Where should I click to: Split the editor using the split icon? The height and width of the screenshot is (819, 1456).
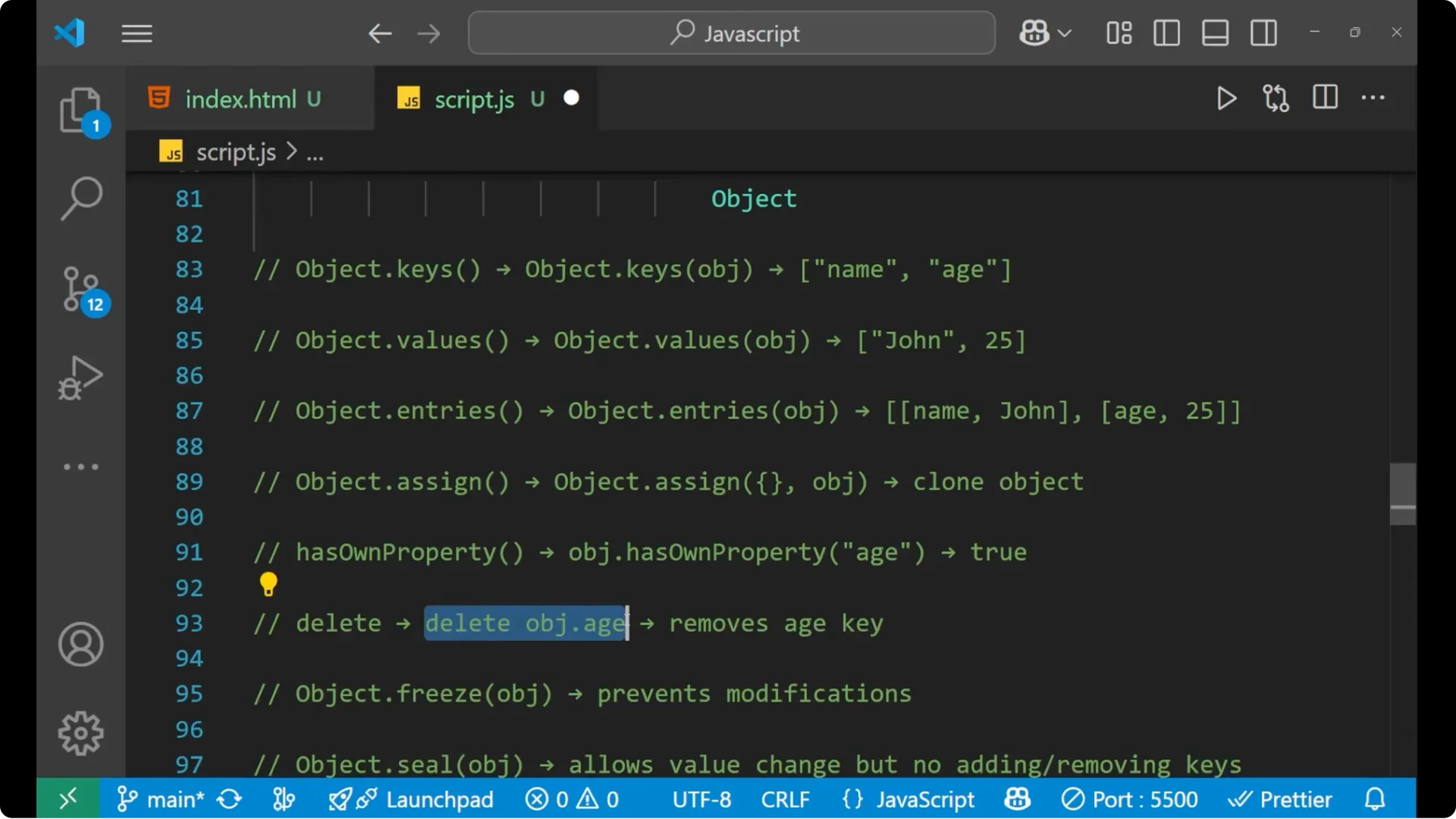[1324, 98]
